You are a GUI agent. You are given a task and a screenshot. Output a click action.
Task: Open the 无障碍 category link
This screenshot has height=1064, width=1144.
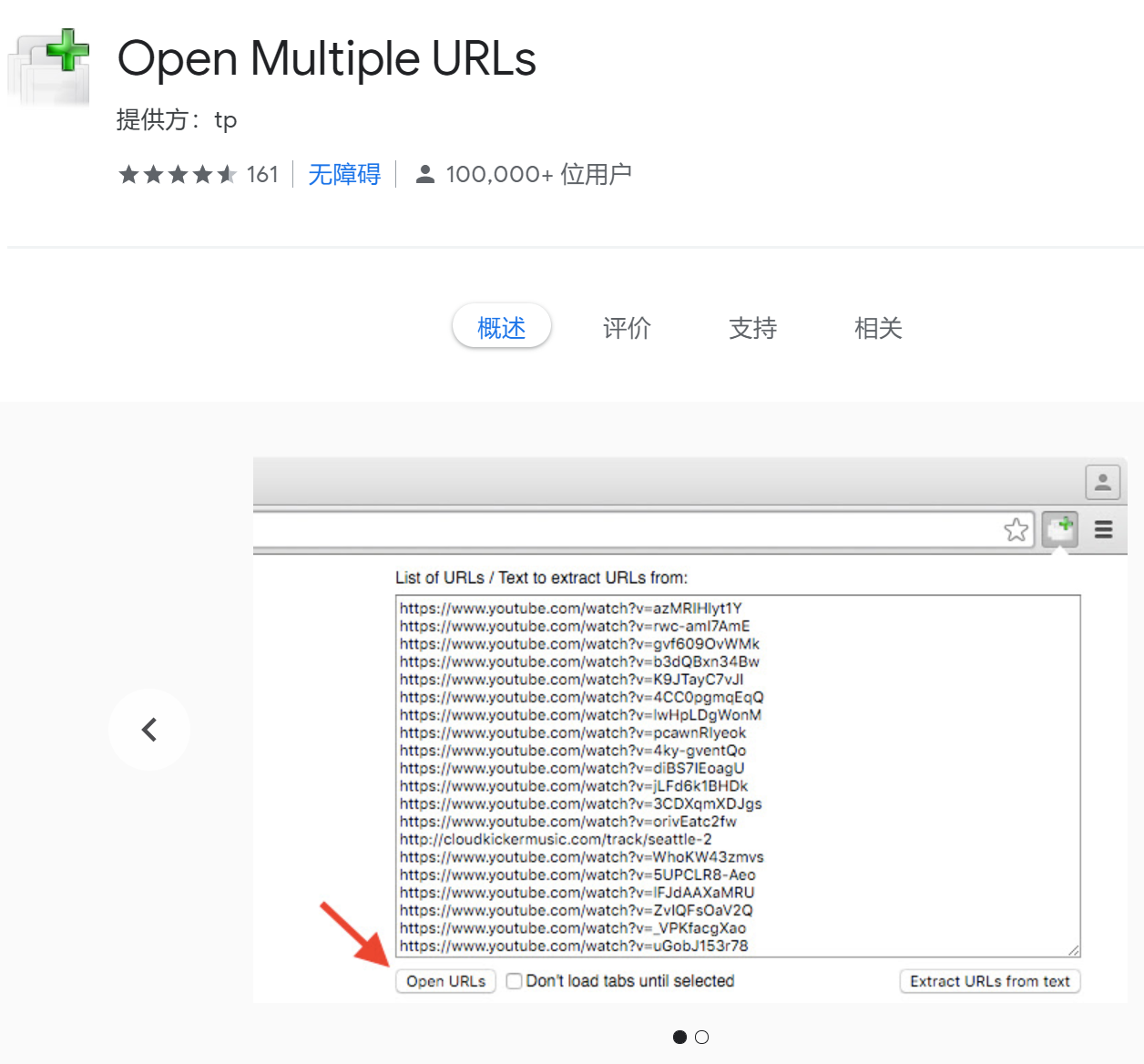pos(344,174)
